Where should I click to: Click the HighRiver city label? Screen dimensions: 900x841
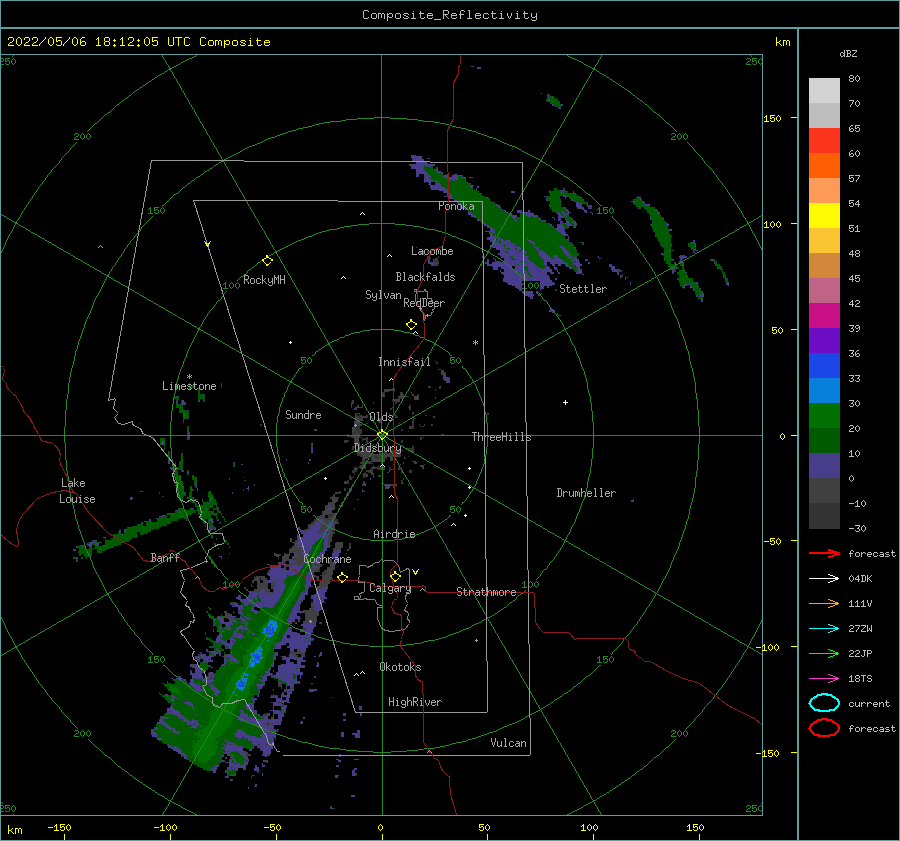[415, 702]
